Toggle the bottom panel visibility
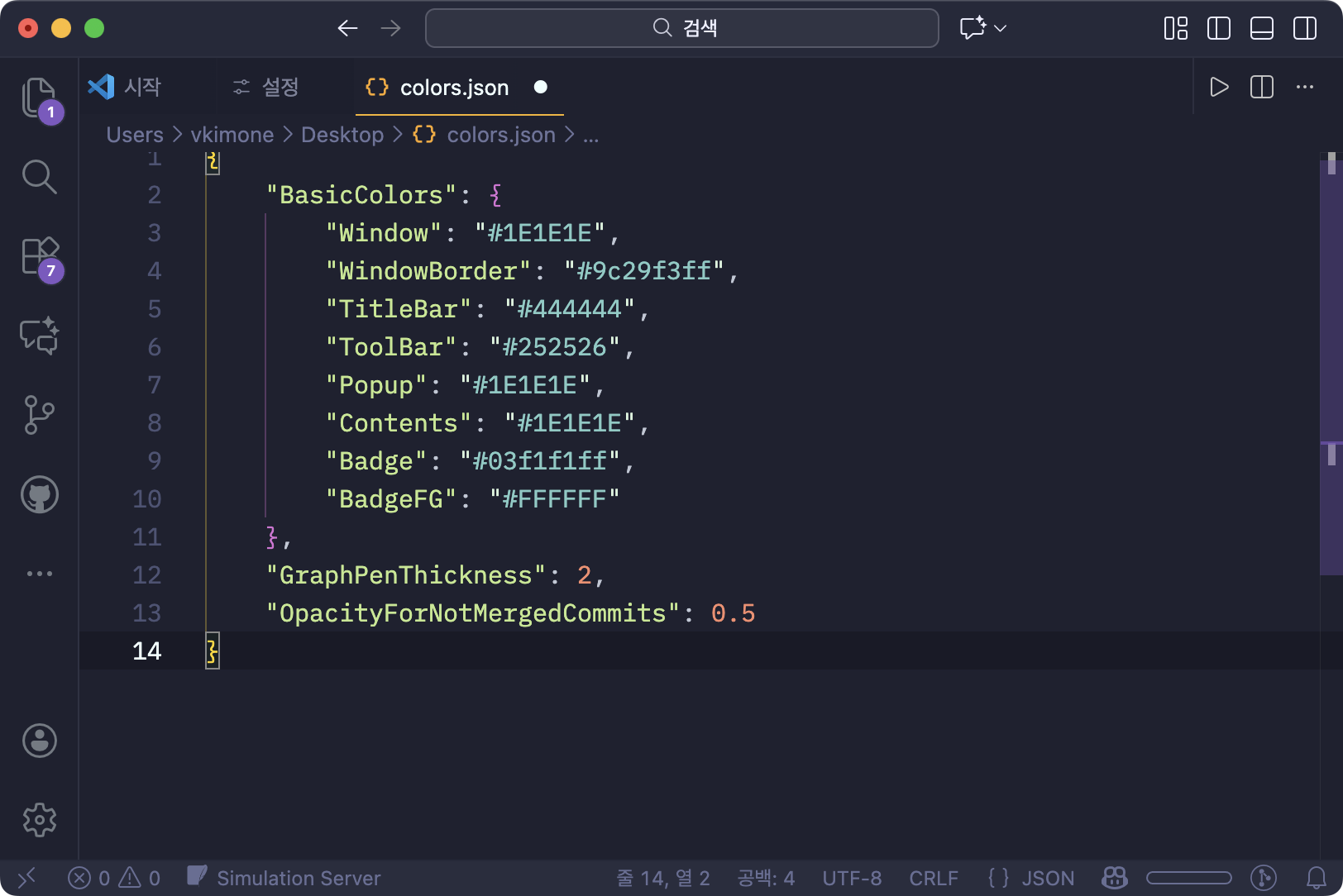The width and height of the screenshot is (1343, 896). pos(1261,28)
